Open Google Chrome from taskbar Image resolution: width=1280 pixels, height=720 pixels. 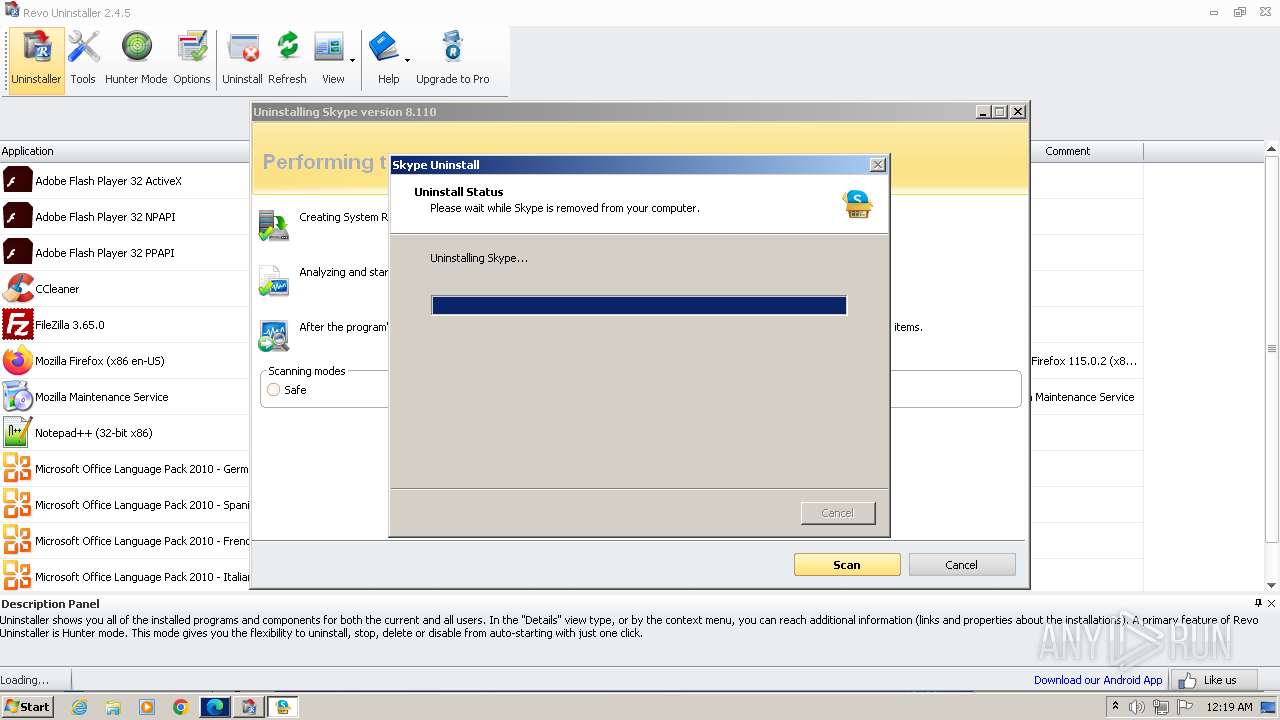coord(180,707)
